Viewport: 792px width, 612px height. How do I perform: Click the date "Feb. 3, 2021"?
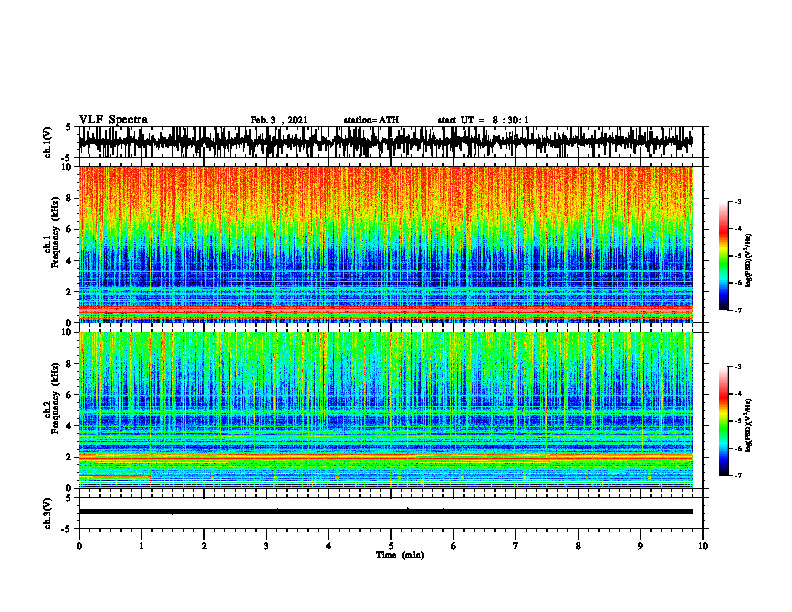(279, 120)
